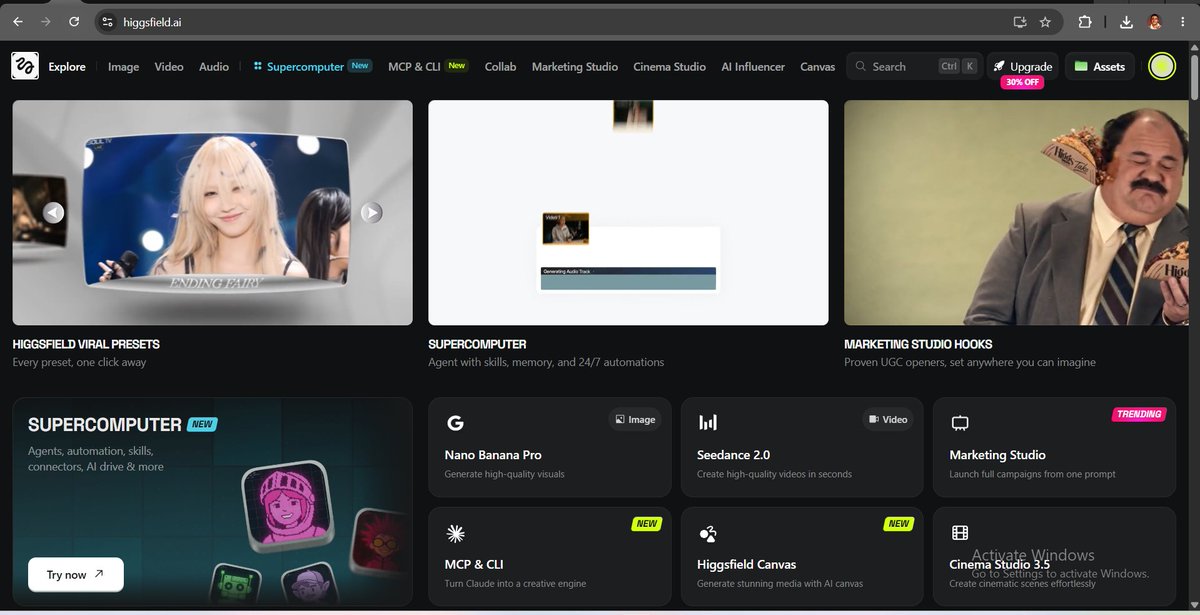Click previous arrow on viral presets carousel
The height and width of the screenshot is (615, 1200).
(x=54, y=212)
